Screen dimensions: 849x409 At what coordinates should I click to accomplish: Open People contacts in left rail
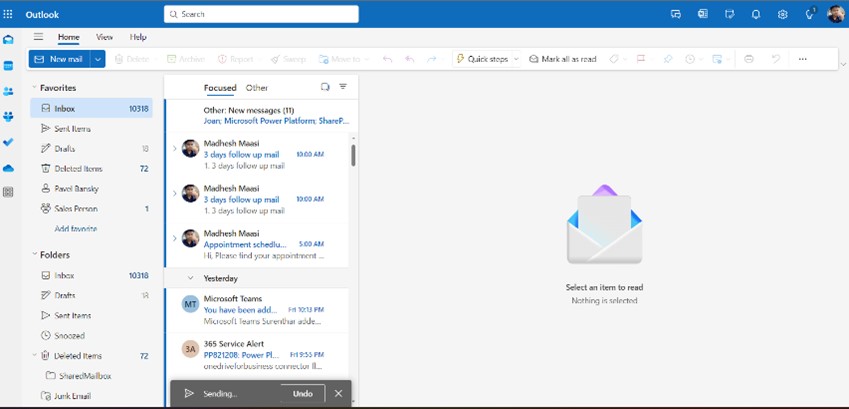8,91
